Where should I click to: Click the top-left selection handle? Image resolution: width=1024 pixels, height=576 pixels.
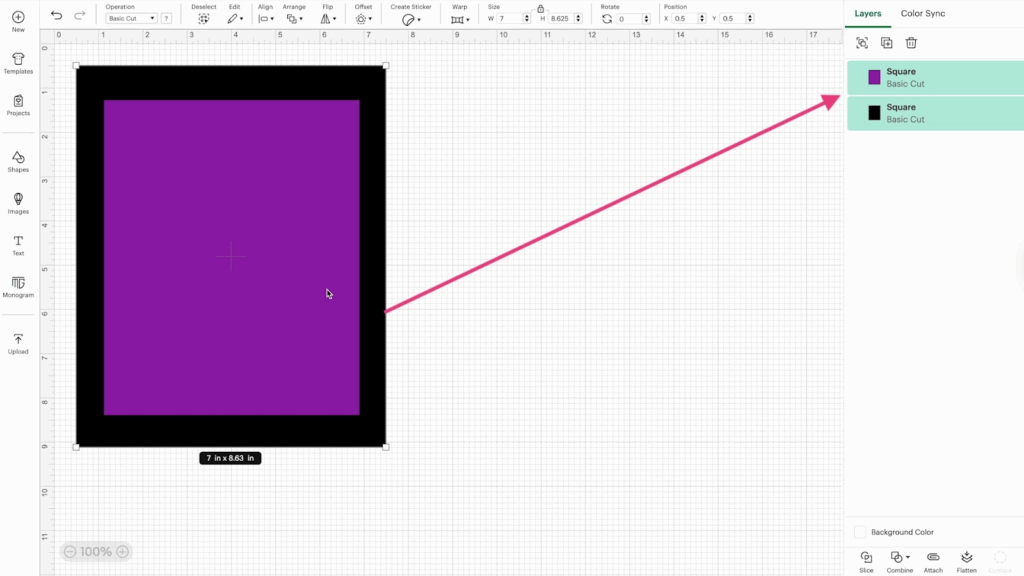click(x=76, y=65)
